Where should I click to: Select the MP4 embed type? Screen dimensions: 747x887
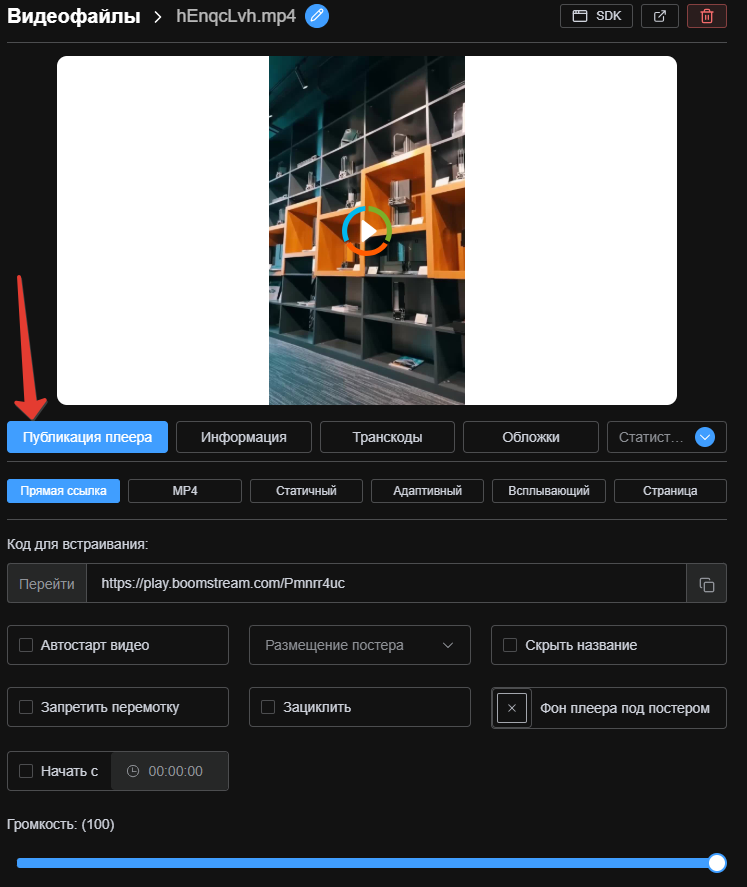click(x=185, y=491)
